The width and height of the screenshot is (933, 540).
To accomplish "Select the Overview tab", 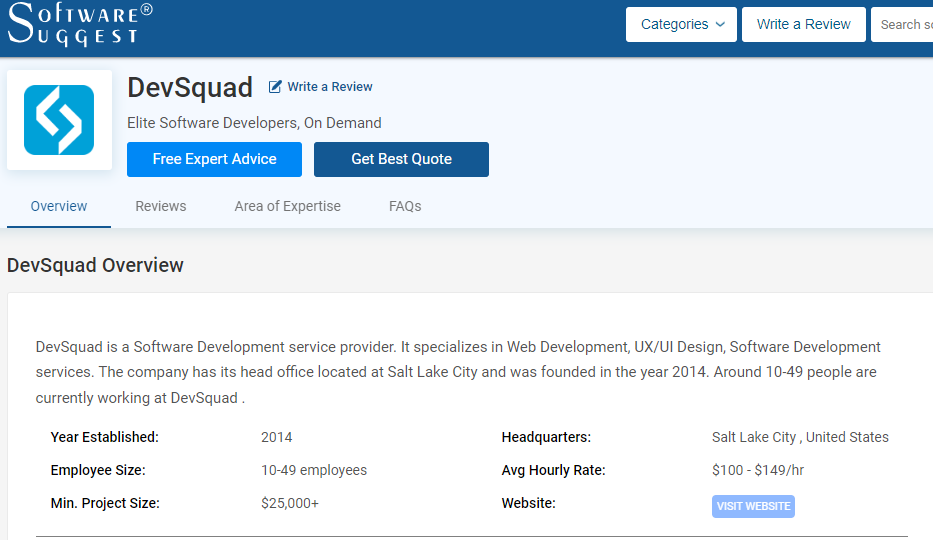I will coord(59,206).
